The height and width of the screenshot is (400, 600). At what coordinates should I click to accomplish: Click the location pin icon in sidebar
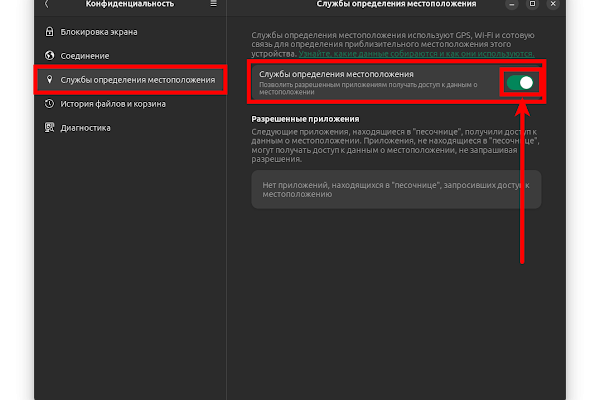coord(50,80)
